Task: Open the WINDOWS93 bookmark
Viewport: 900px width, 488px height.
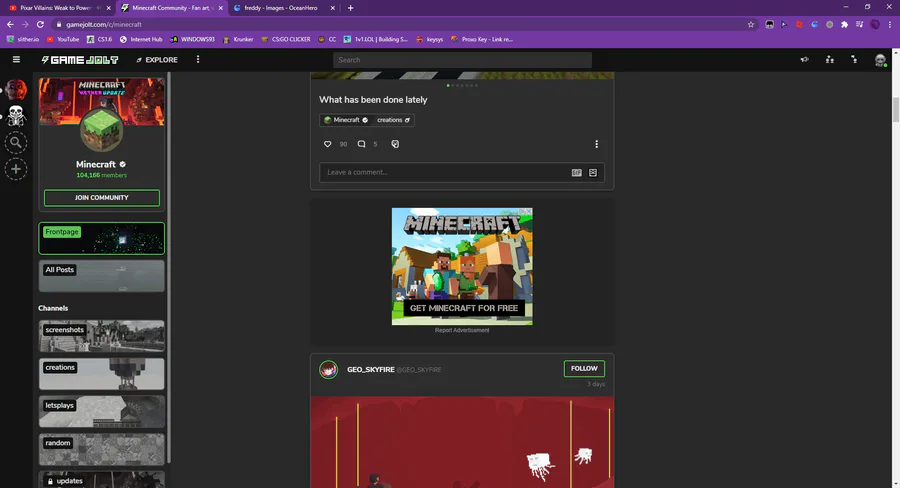Action: coord(192,40)
